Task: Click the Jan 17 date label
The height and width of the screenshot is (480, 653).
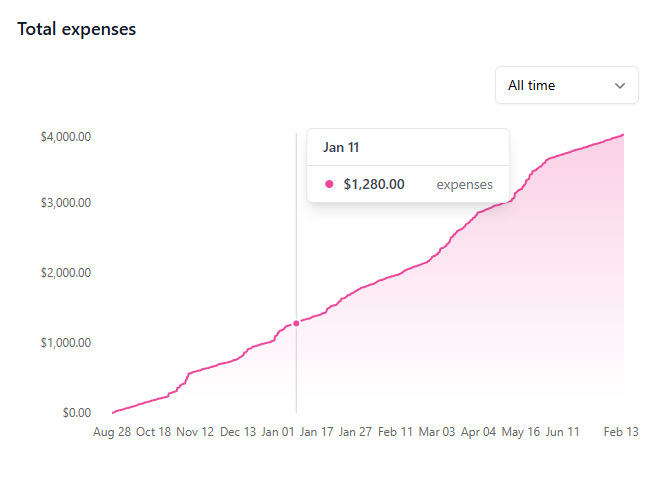Action: (316, 432)
